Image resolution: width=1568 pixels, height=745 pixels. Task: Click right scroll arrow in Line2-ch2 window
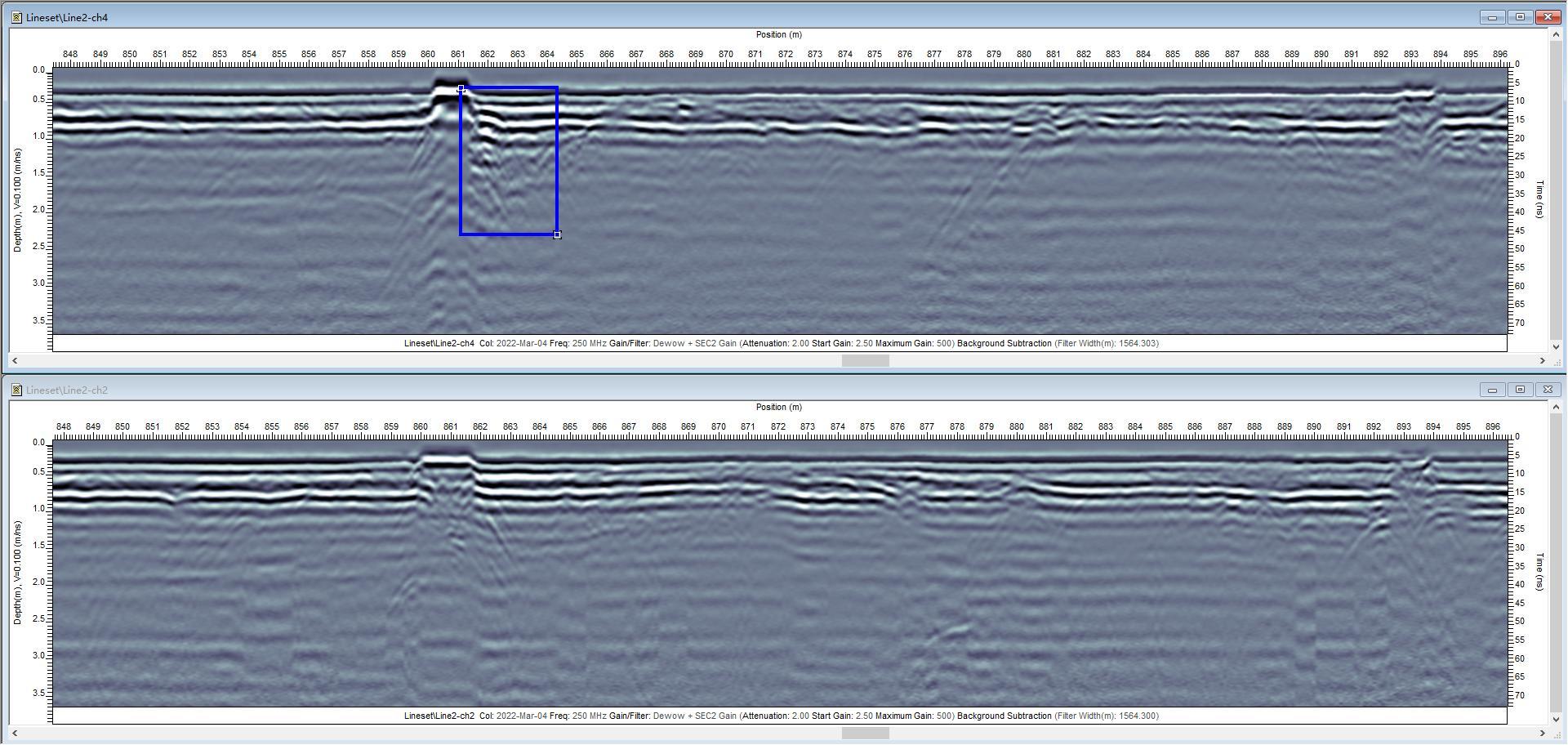[x=1543, y=733]
